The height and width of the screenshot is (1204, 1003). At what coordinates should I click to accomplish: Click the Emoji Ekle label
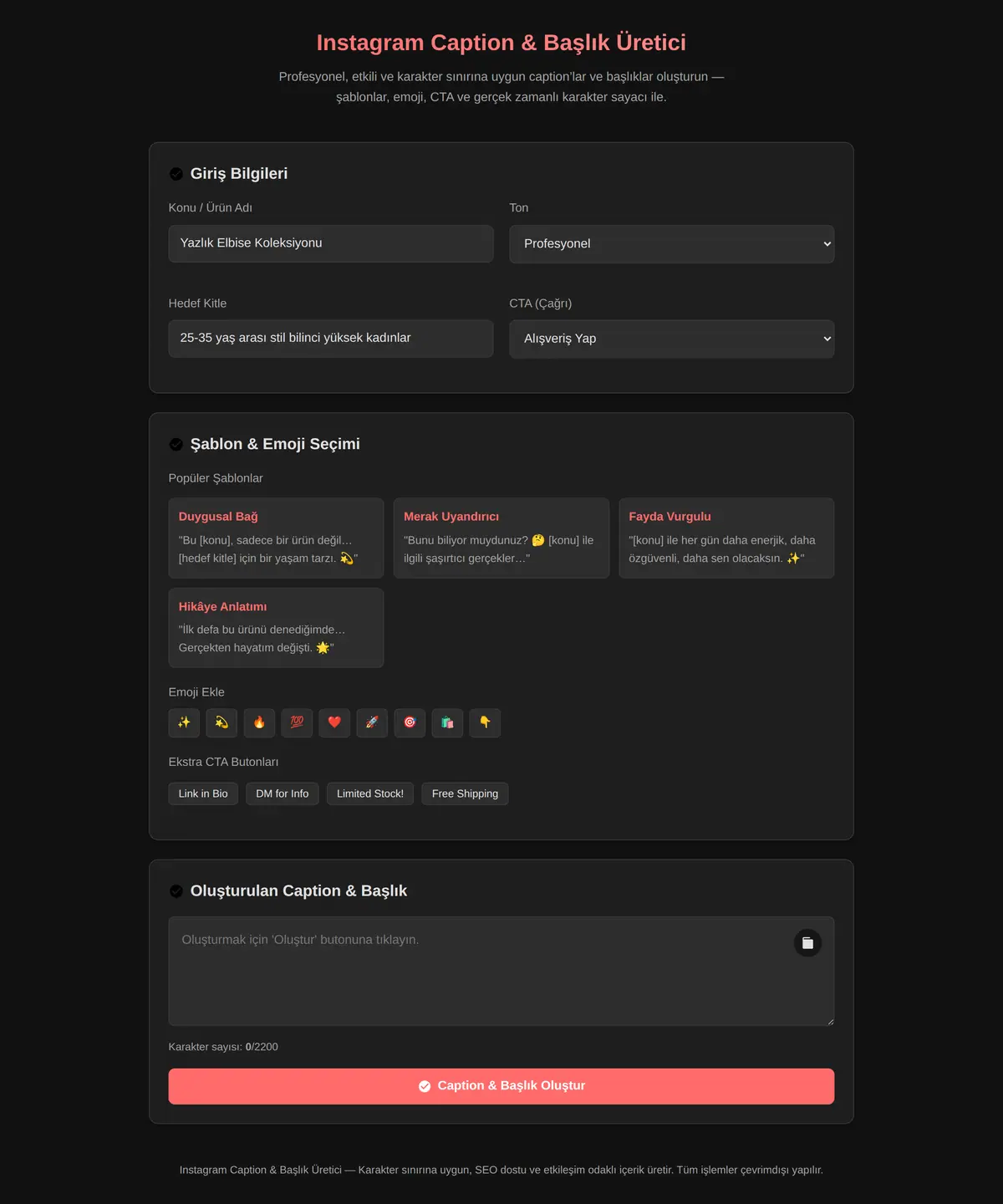pyautogui.click(x=196, y=692)
